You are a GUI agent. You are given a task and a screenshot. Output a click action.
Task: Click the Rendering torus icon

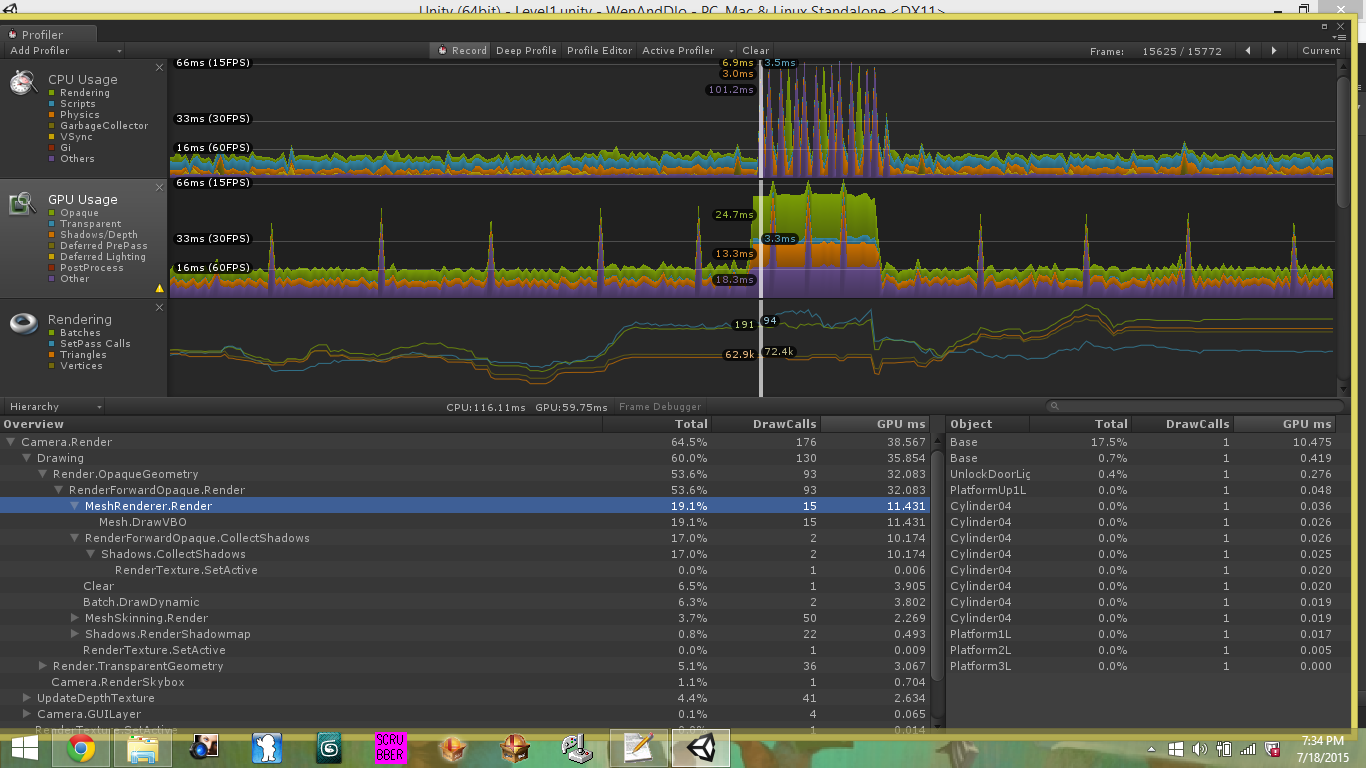[24, 323]
